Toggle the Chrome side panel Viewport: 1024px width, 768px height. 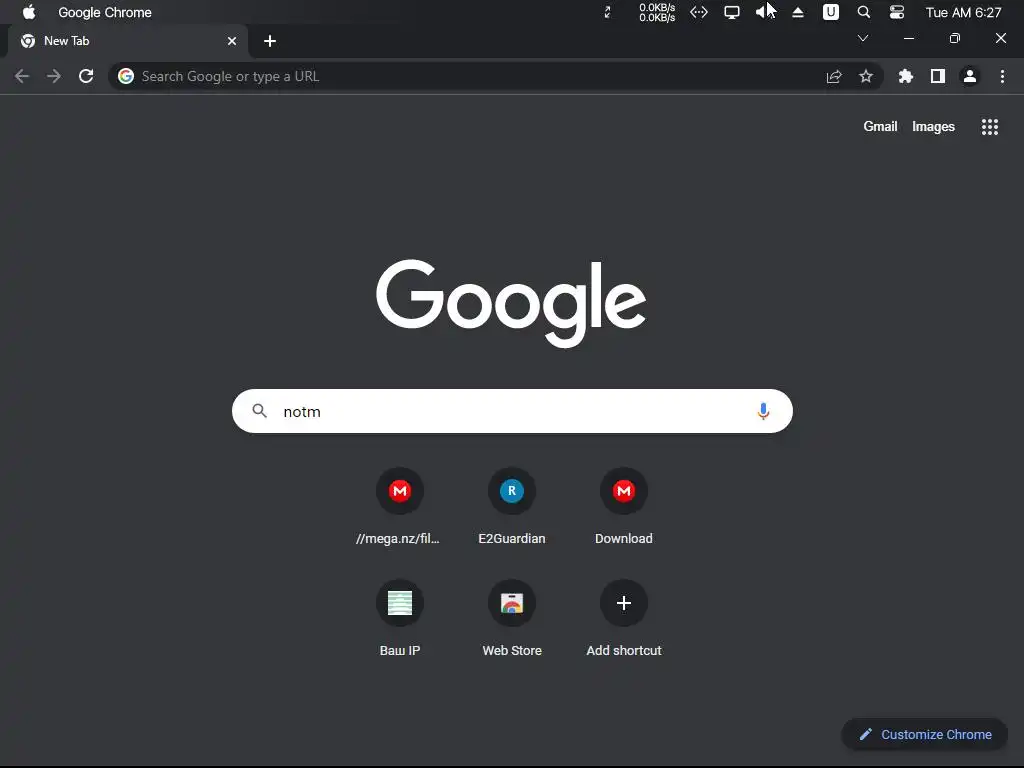[938, 76]
